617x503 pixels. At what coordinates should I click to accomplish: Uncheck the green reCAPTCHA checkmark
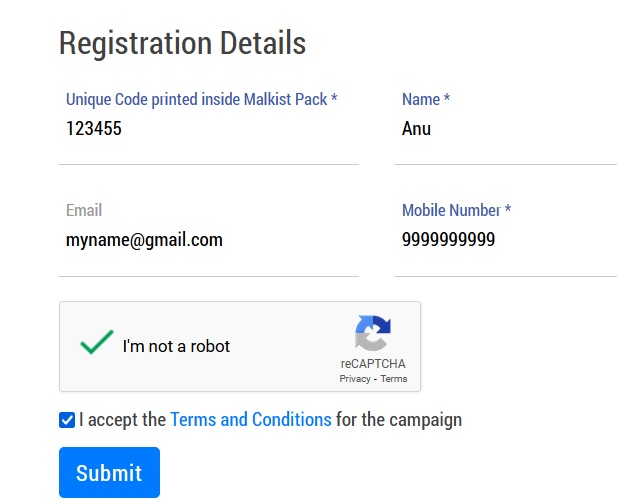pos(96,343)
